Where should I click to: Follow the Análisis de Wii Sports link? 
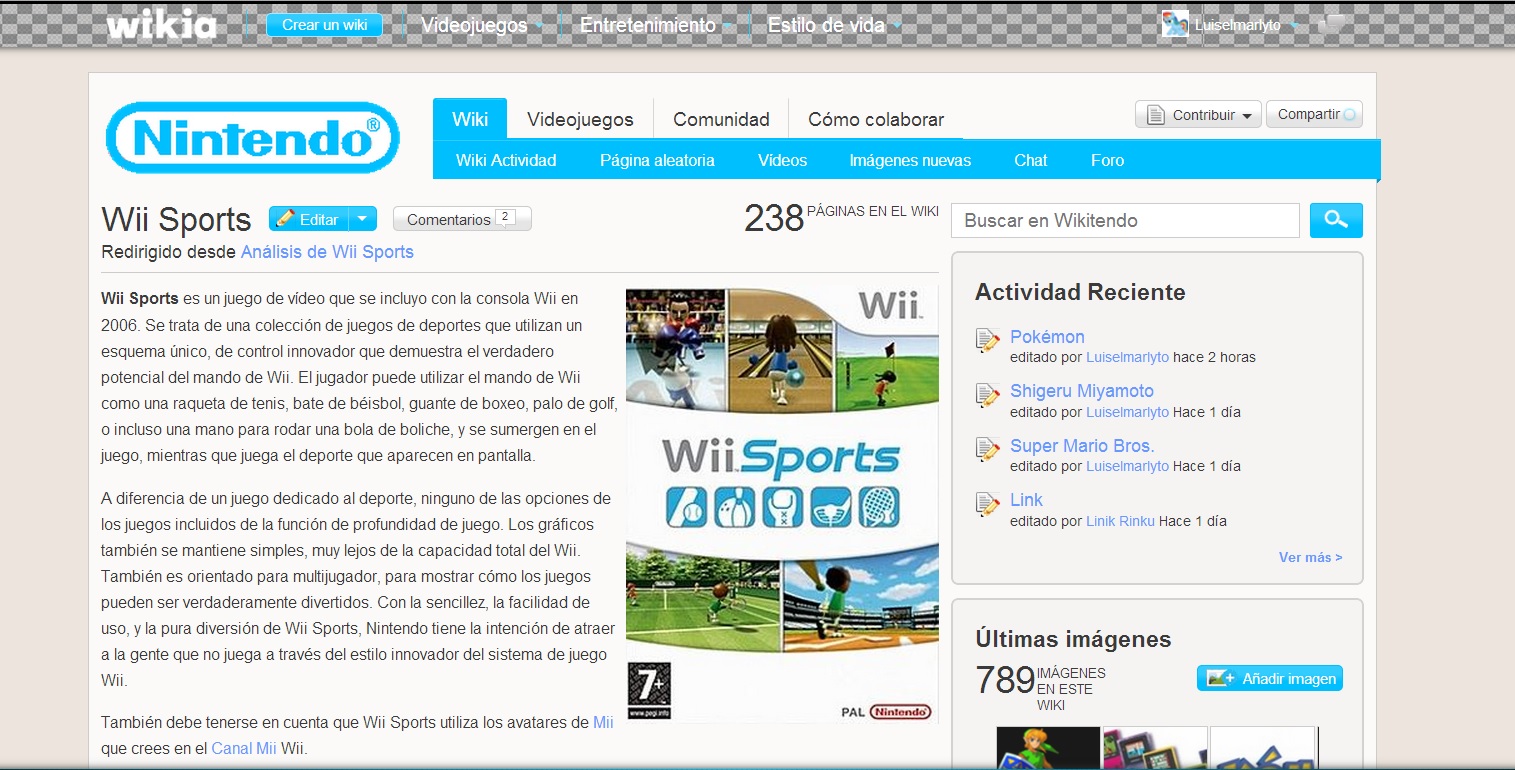pyautogui.click(x=327, y=252)
